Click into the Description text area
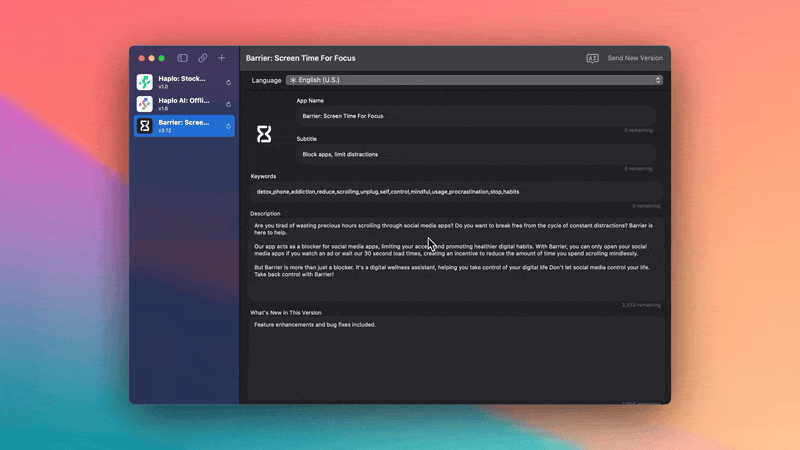 (x=456, y=259)
